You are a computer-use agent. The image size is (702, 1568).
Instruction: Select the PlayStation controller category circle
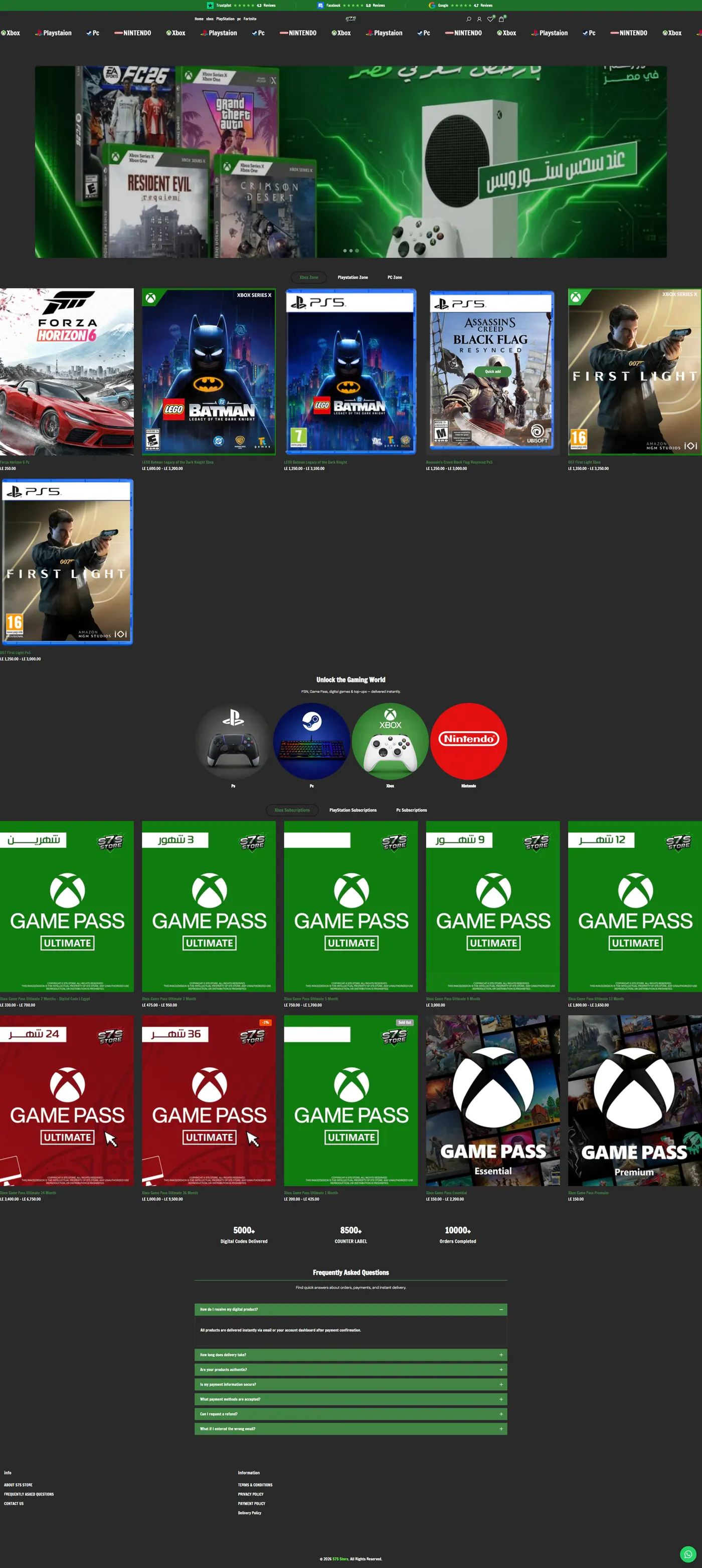(233, 741)
